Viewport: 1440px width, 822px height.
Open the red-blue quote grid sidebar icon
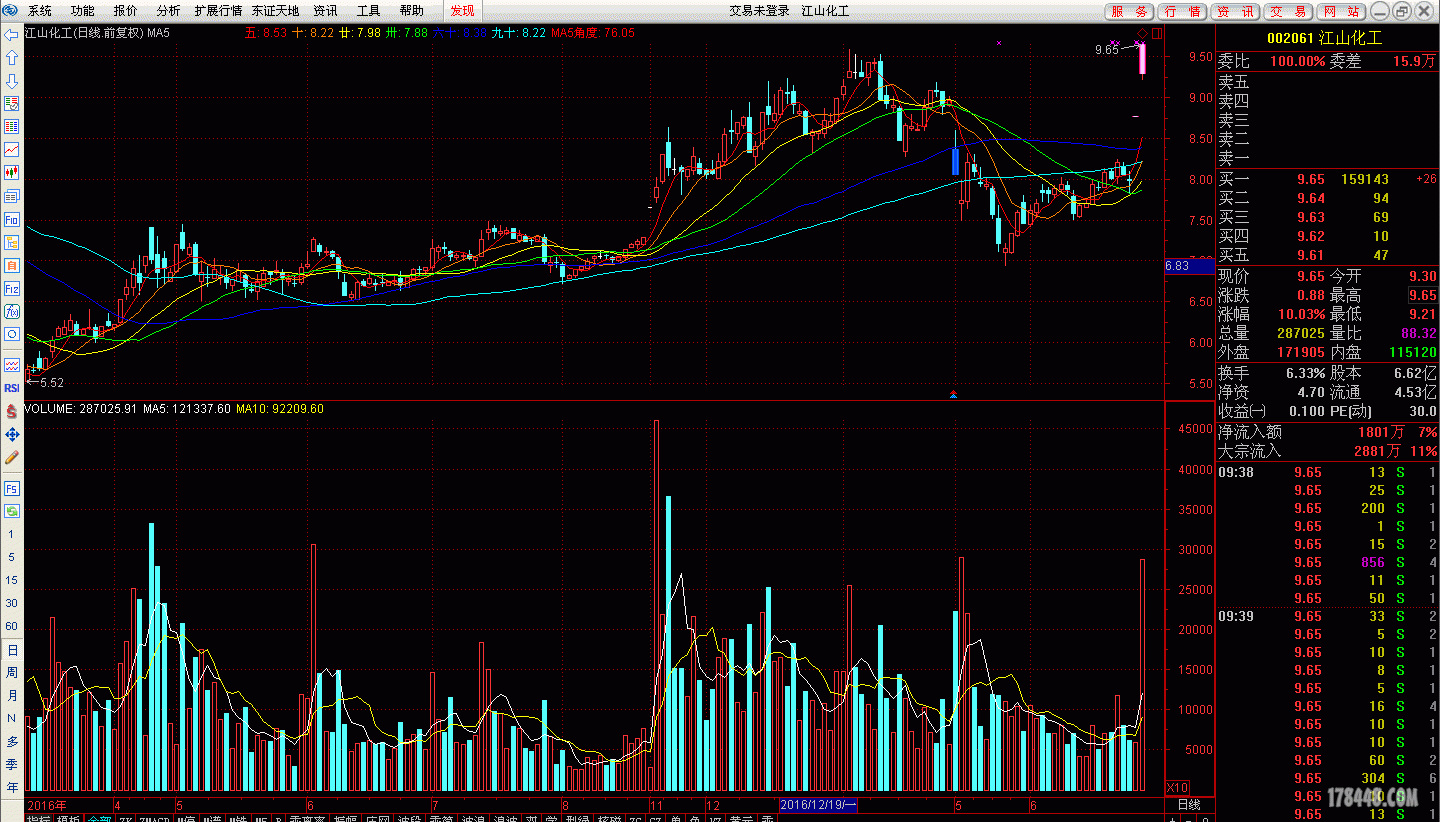12,104
